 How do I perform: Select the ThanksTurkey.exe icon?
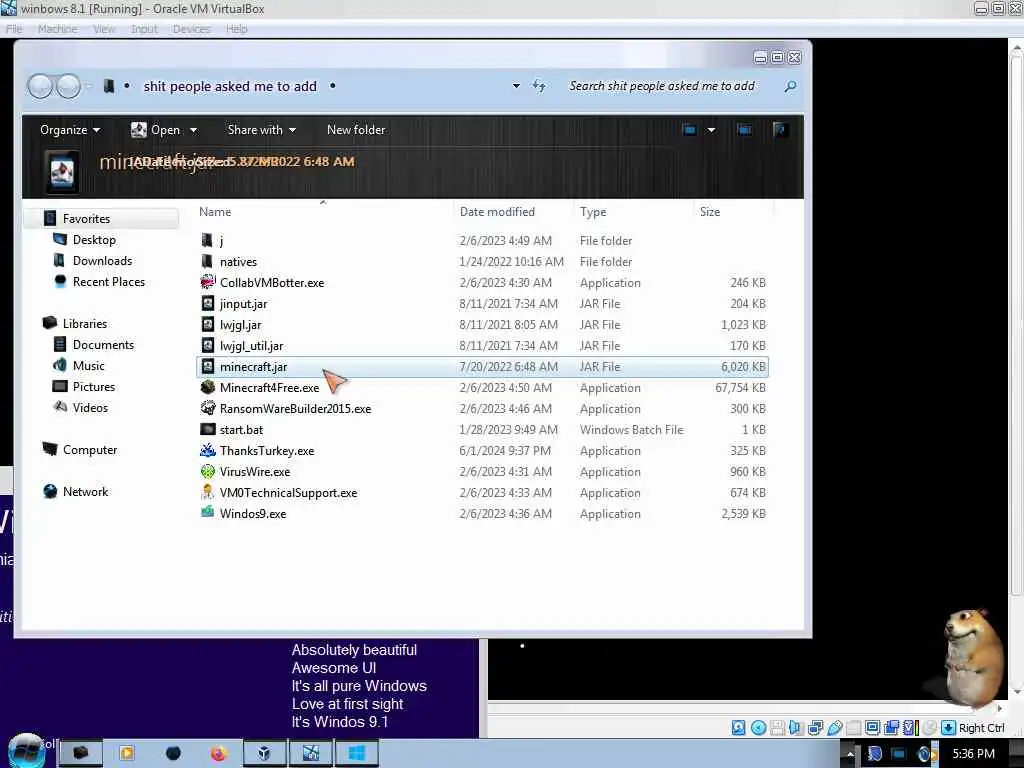[x=208, y=450]
